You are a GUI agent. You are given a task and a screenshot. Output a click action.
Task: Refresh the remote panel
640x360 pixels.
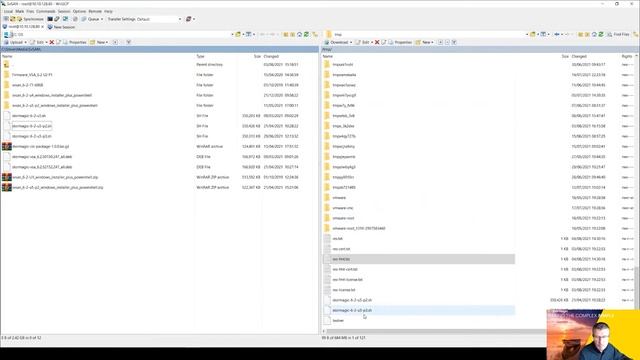[601, 35]
